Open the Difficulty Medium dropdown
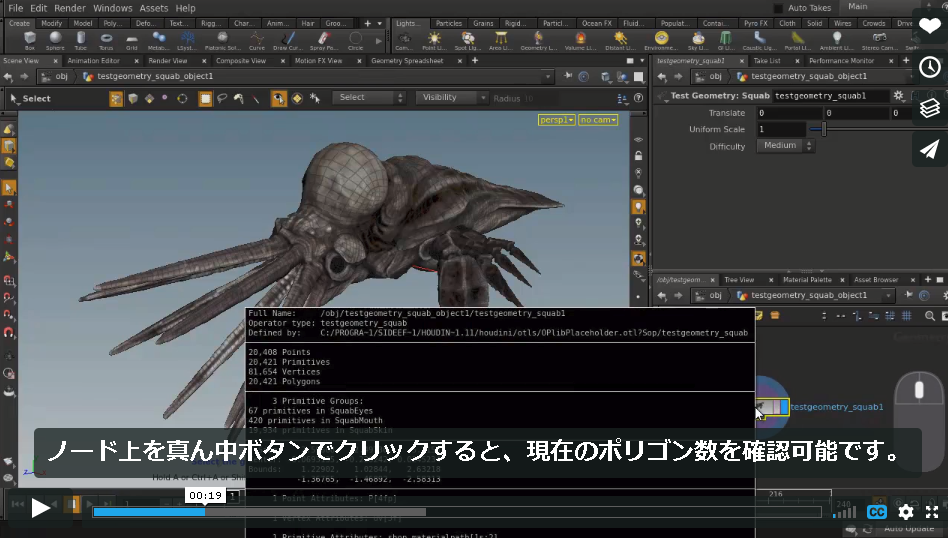 (x=785, y=146)
